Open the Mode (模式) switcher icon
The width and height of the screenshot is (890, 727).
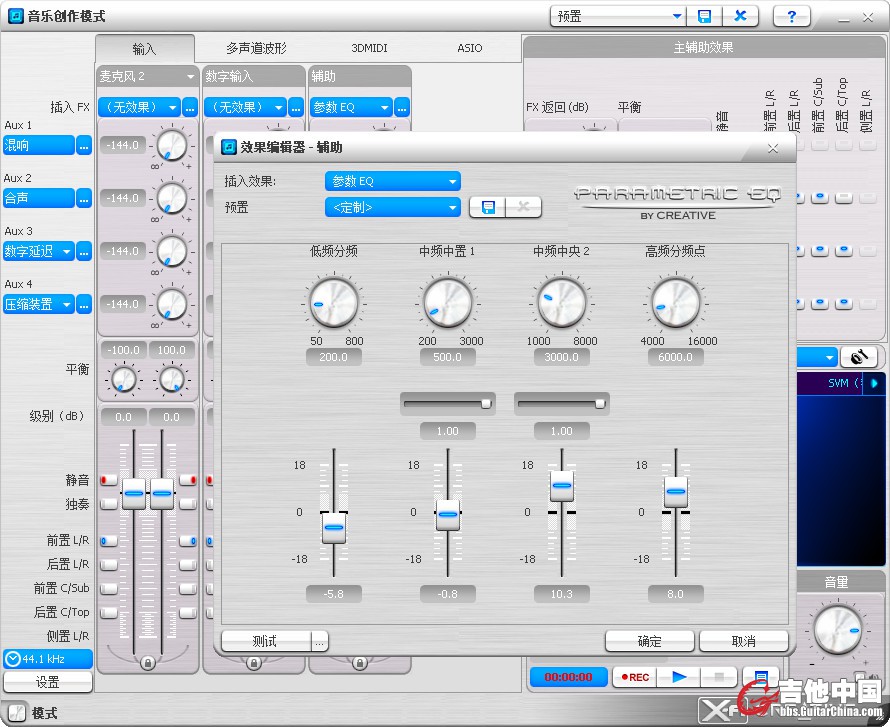16,713
